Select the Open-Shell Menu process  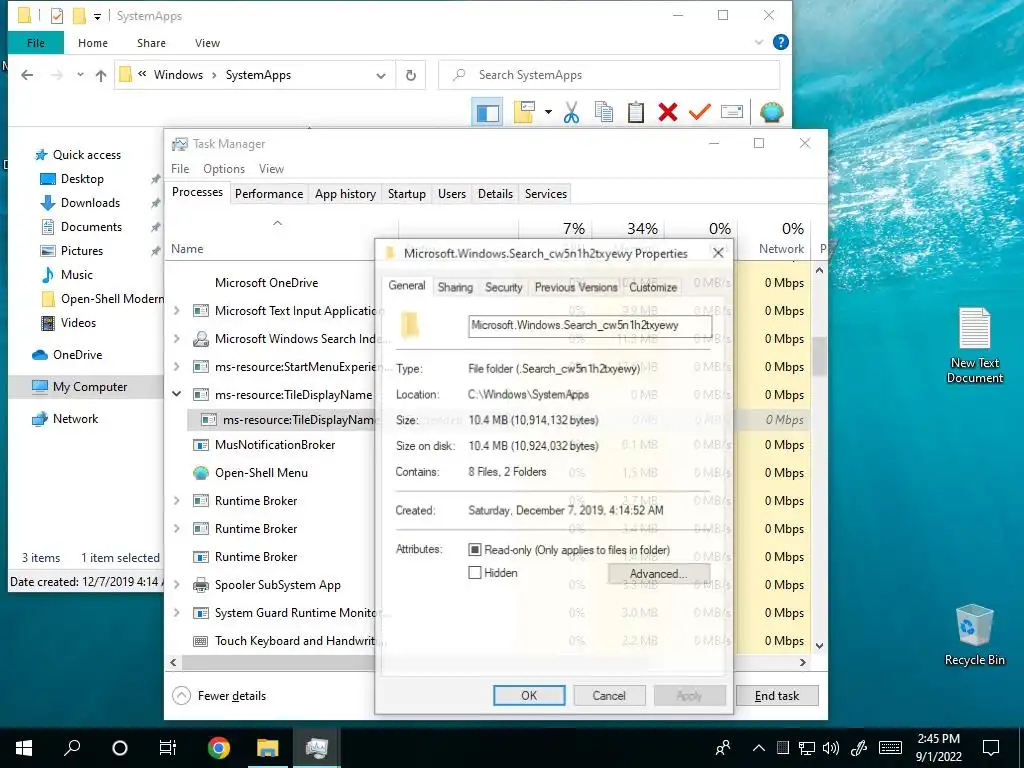(261, 473)
